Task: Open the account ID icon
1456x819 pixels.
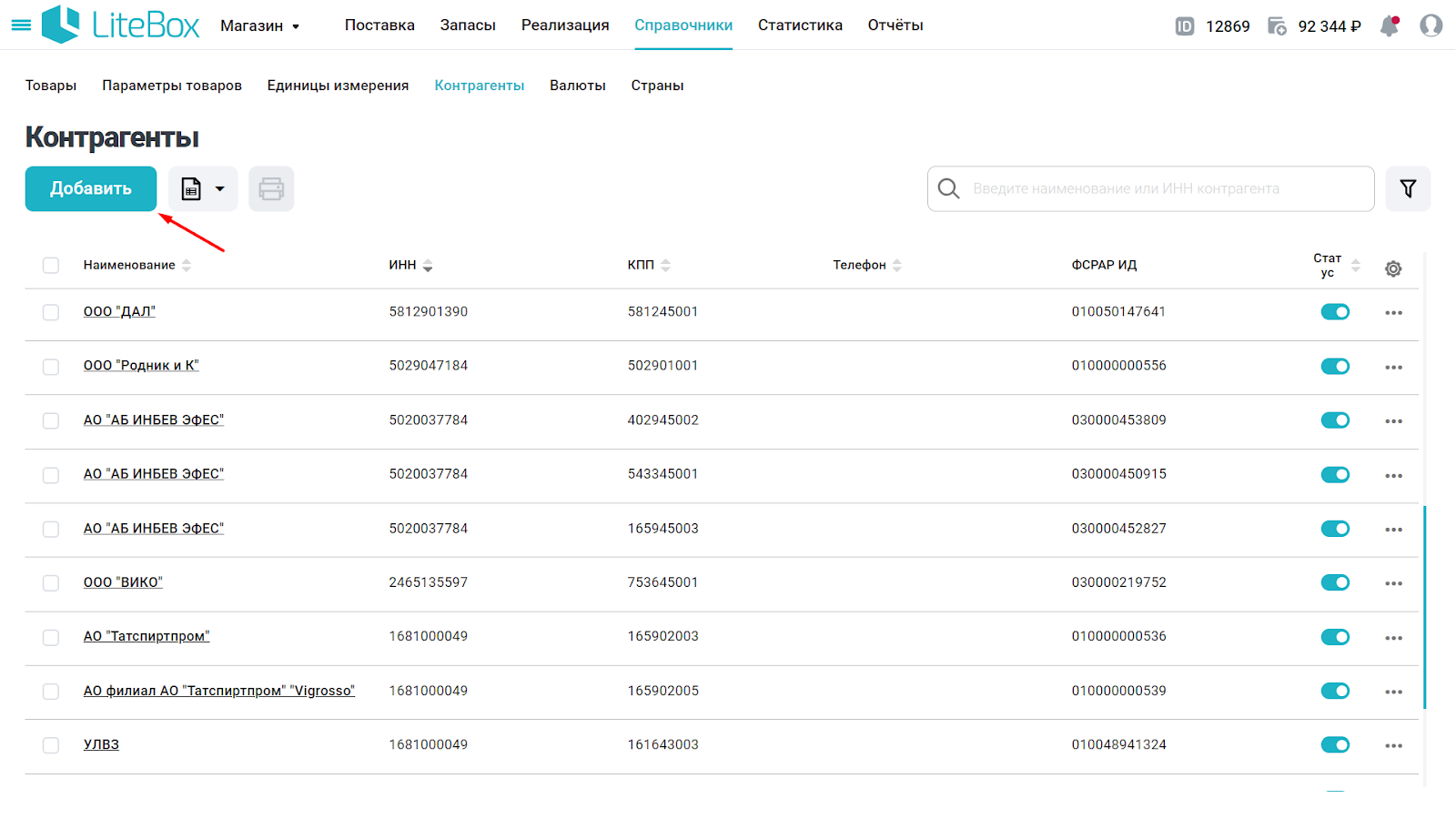Action: tap(1184, 26)
